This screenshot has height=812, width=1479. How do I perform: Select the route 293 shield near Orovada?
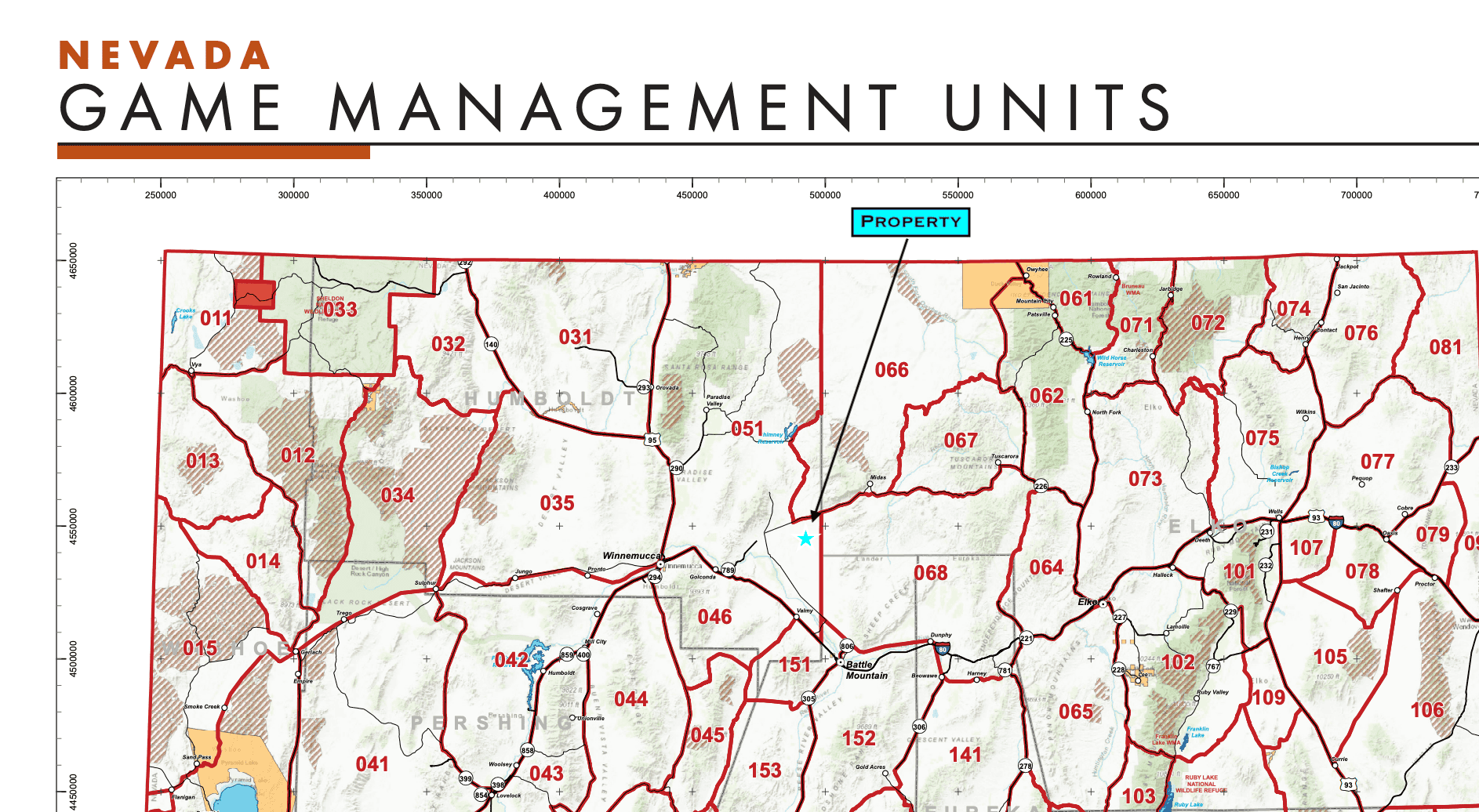(x=644, y=387)
